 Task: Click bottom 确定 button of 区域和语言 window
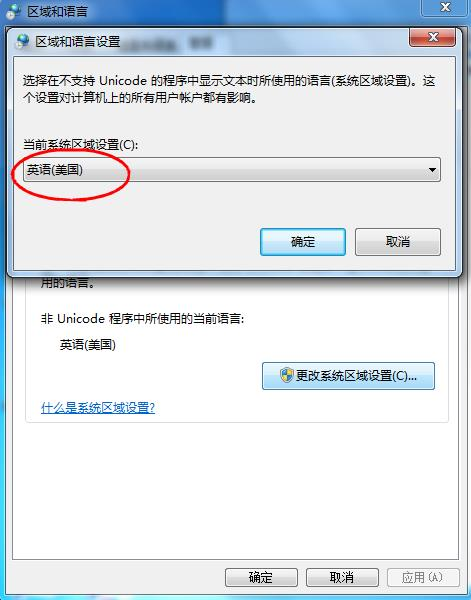[x=261, y=577]
